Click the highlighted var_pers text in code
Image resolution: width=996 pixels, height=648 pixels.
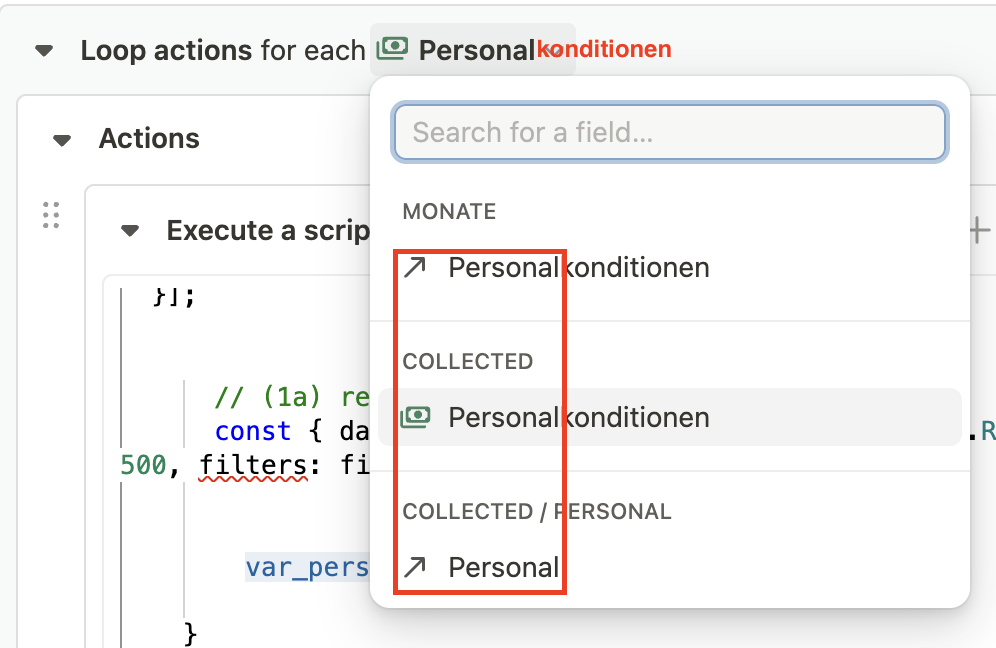(308, 568)
